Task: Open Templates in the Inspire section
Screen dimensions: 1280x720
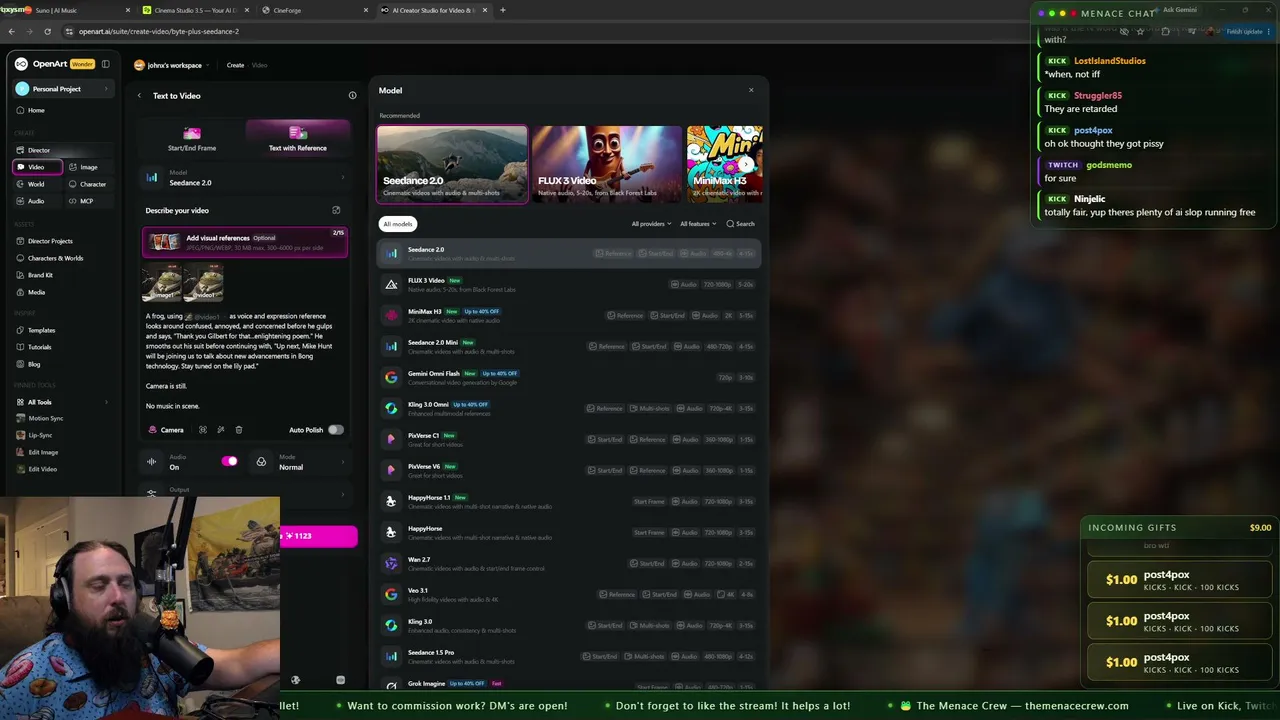Action: click(41, 330)
